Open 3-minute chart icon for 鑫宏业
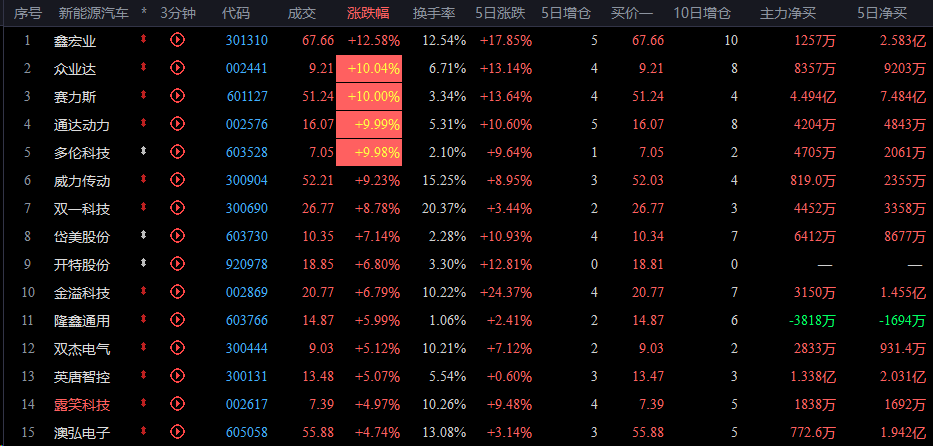Viewport: 933px width, 446px height. 177,40
